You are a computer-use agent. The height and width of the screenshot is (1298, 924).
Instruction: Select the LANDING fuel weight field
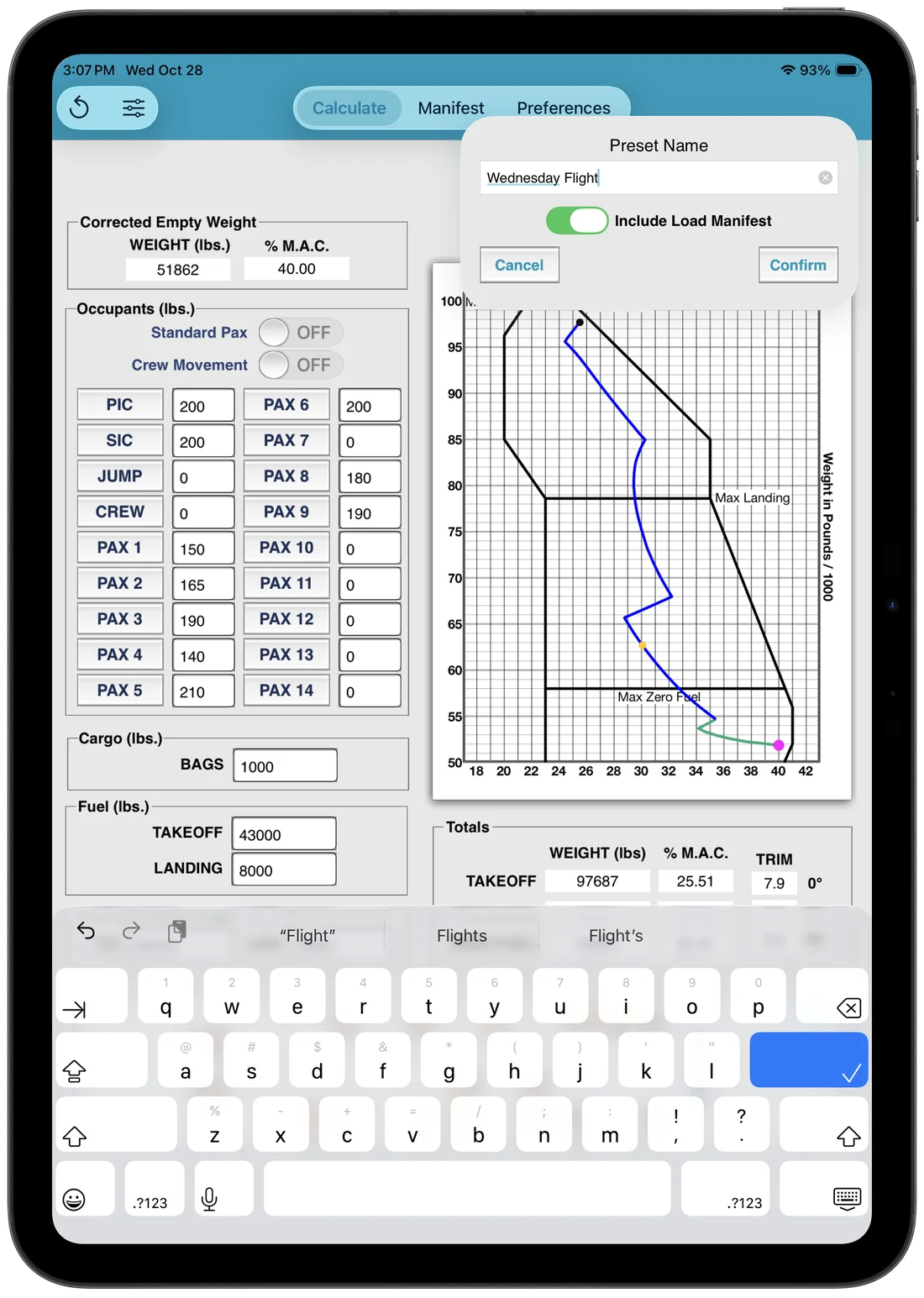(x=284, y=870)
